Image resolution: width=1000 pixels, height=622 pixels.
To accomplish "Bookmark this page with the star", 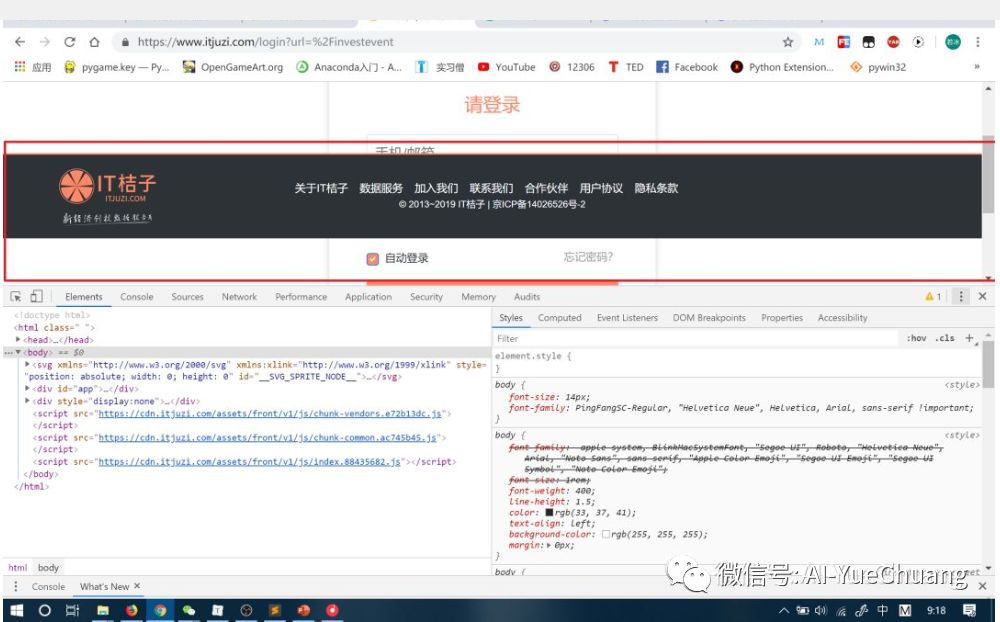I will pyautogui.click(x=788, y=42).
